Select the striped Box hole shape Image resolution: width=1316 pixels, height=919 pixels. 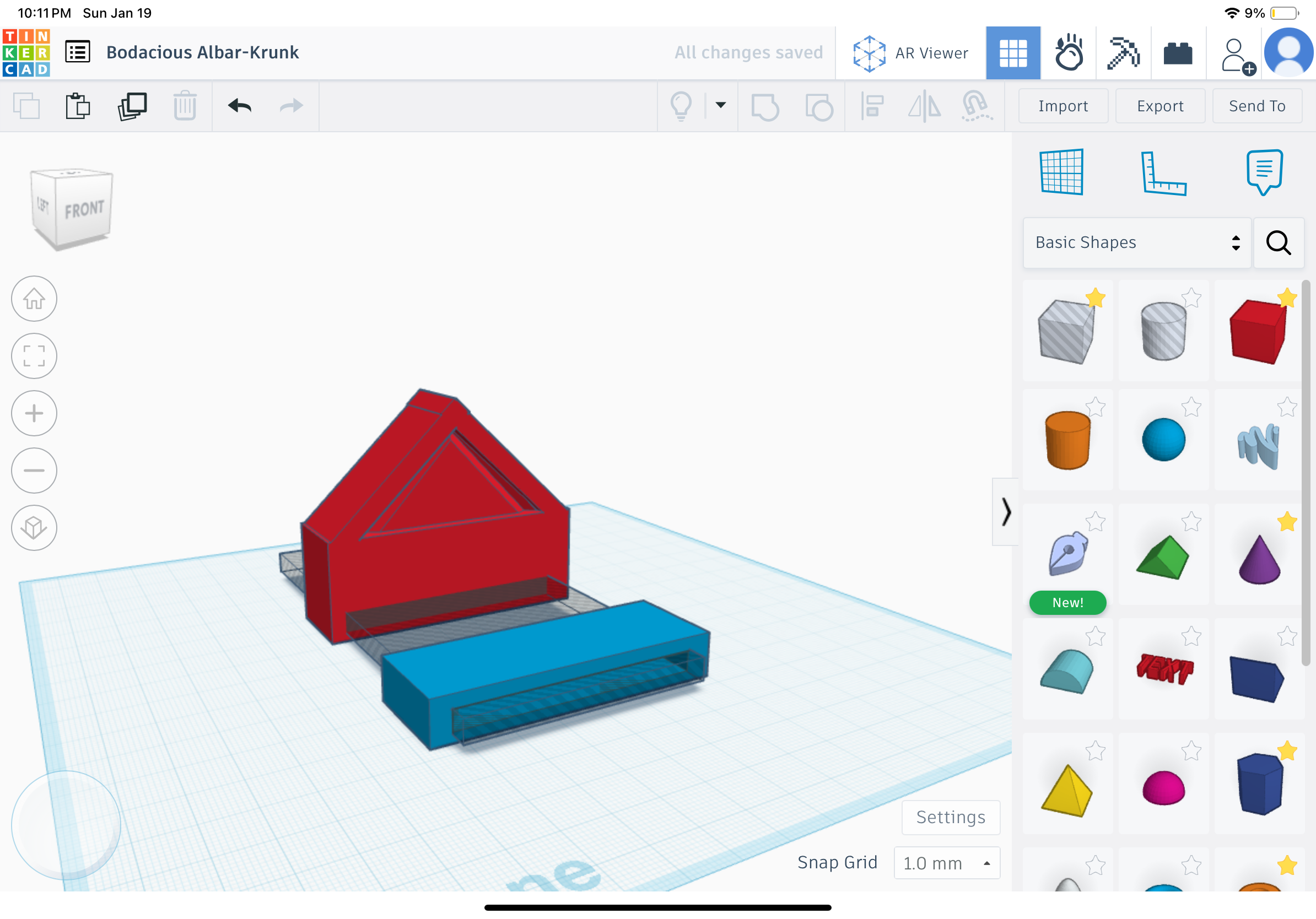click(1067, 332)
